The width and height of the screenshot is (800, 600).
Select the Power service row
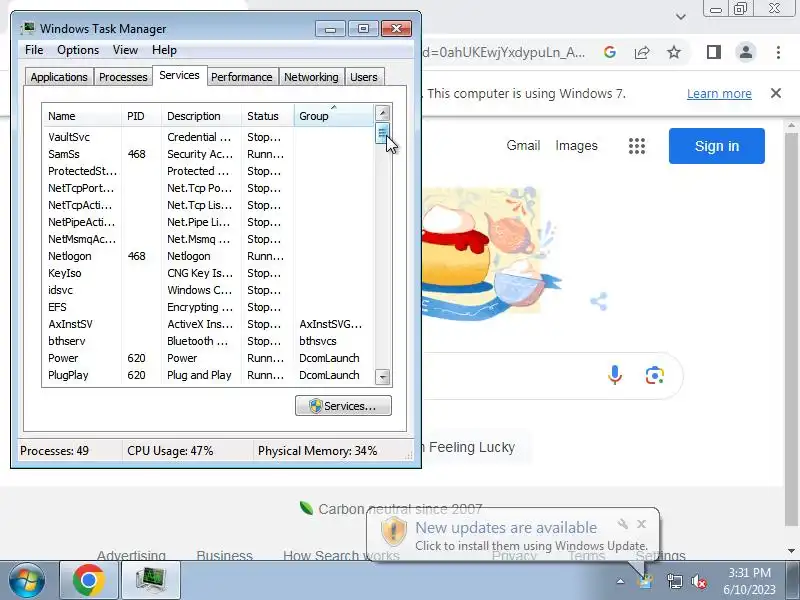[208, 358]
